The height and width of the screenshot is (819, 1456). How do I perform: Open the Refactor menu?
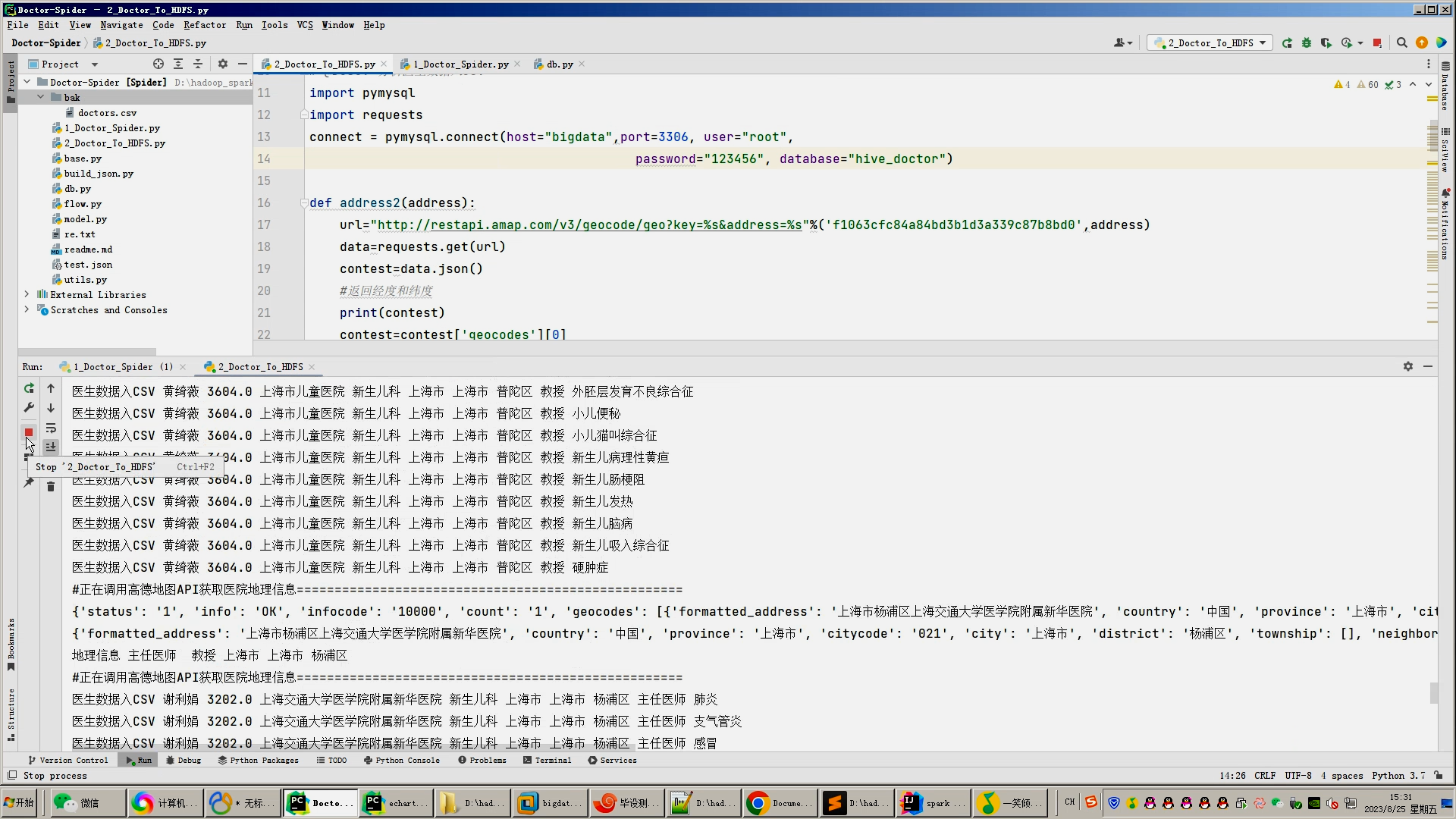point(205,25)
